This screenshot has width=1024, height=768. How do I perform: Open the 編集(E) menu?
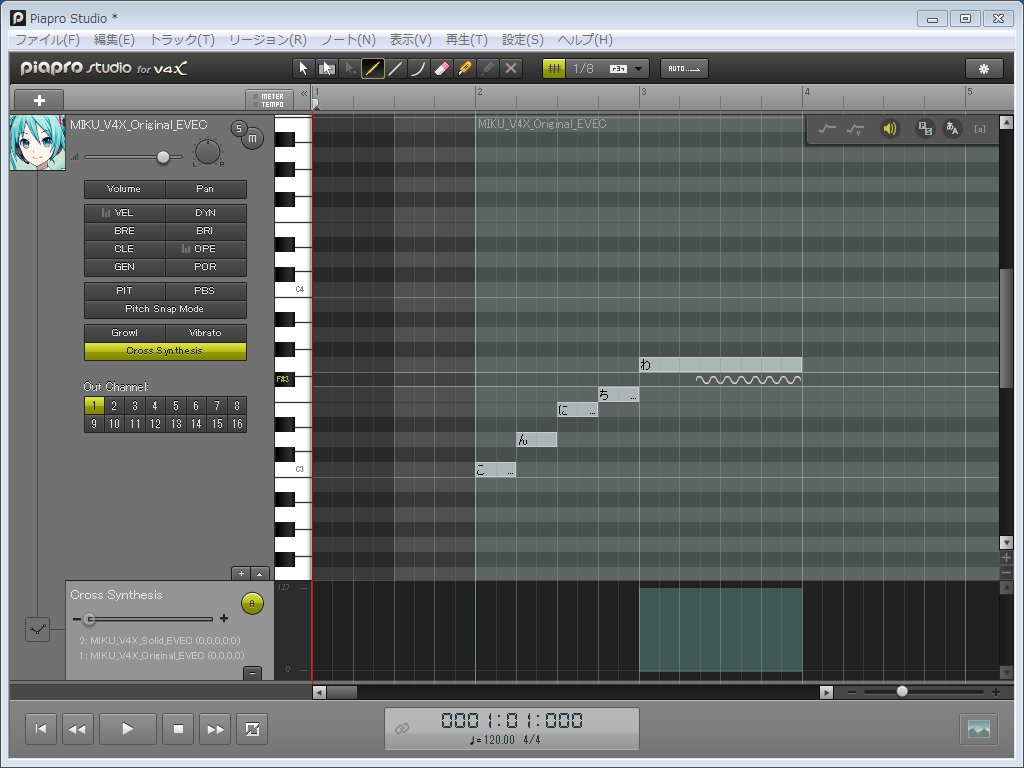tap(114, 40)
